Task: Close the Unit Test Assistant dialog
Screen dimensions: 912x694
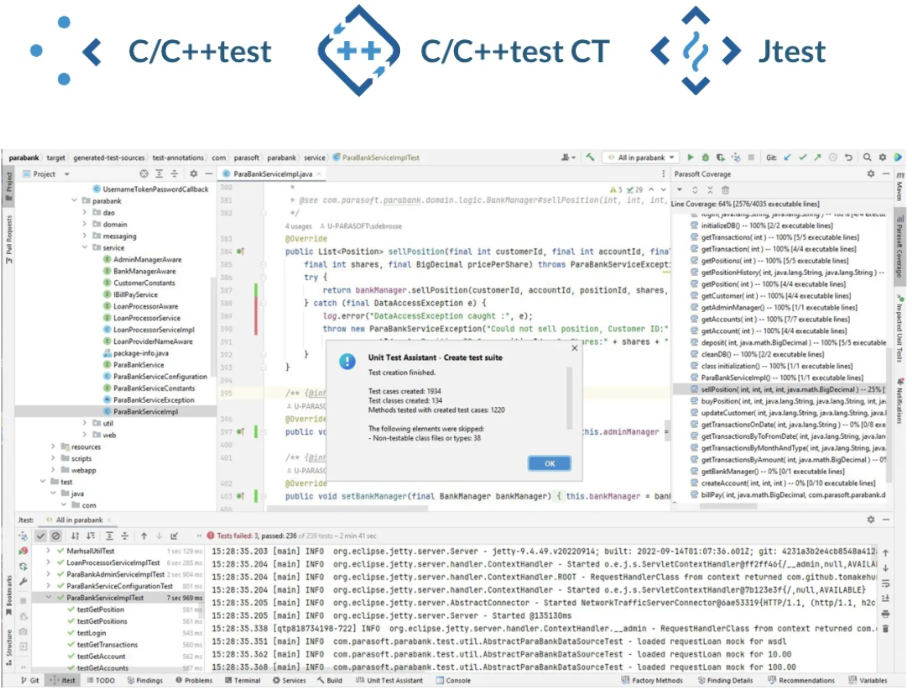Action: 575,348
